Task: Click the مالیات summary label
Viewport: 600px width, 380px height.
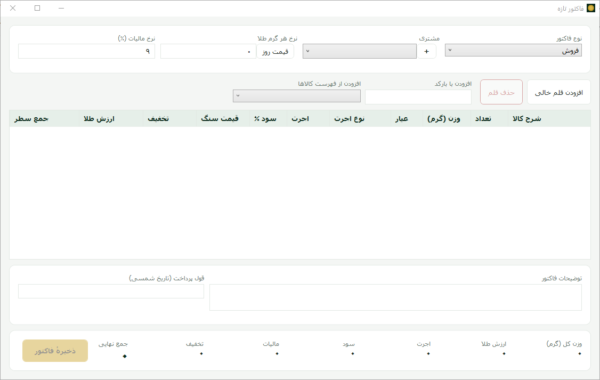Action: (x=271, y=344)
